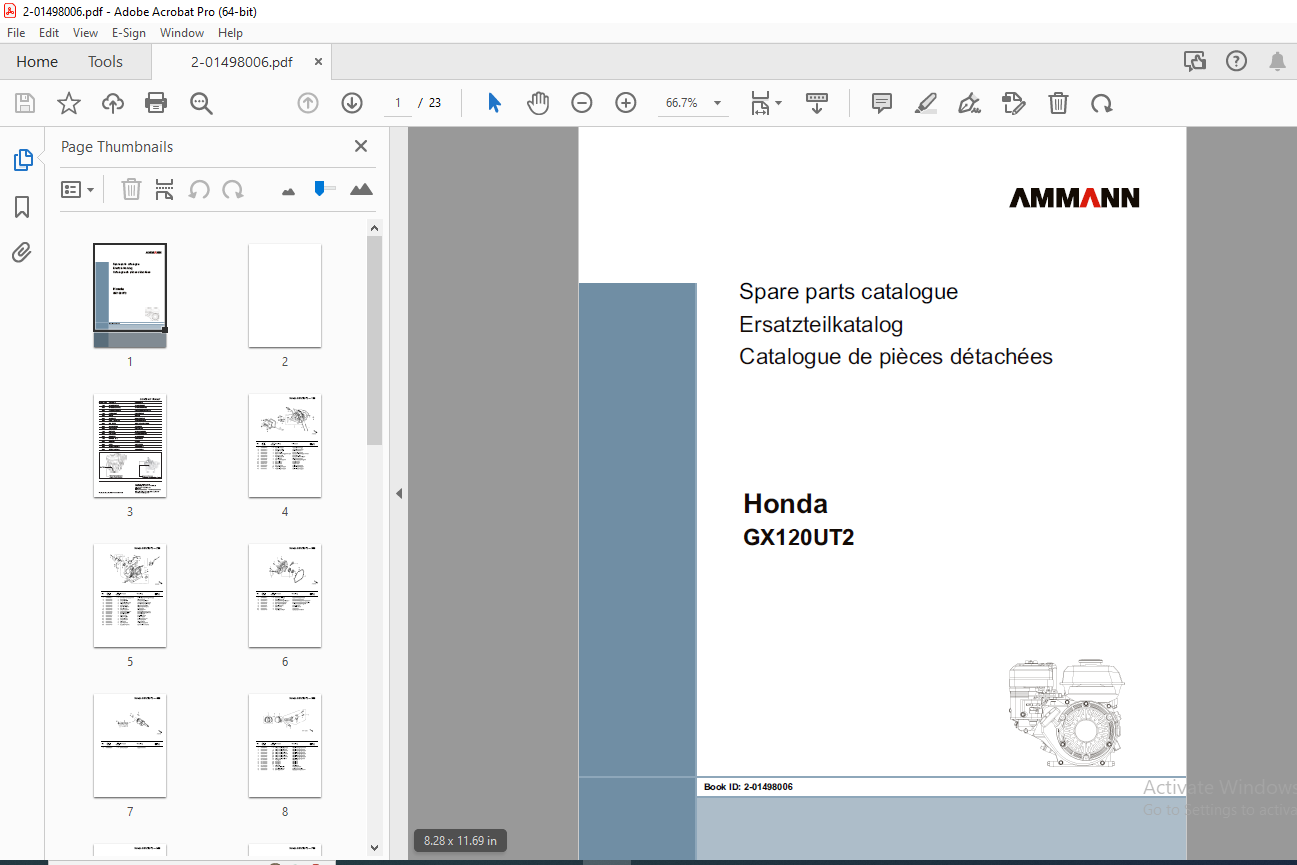Viewport: 1297px width, 865px height.
Task: Go to next page arrow
Action: click(x=352, y=103)
